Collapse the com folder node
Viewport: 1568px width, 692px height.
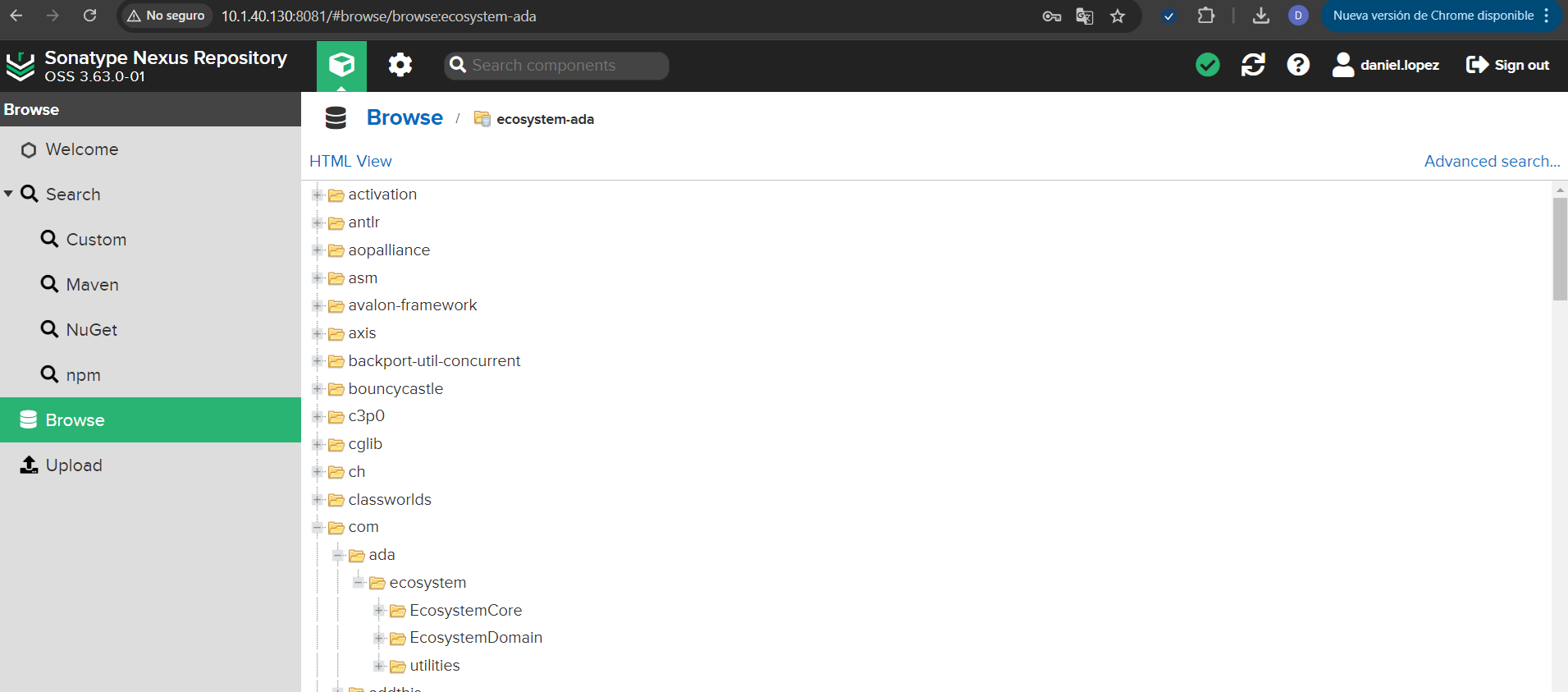click(x=318, y=528)
